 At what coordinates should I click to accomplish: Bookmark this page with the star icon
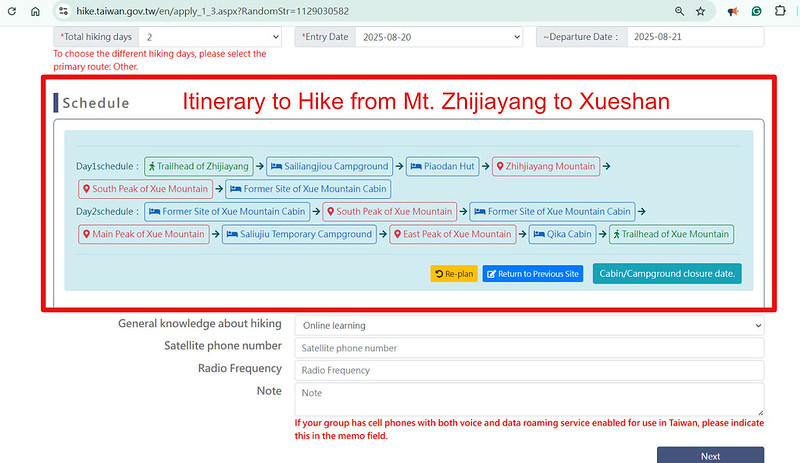coord(701,11)
